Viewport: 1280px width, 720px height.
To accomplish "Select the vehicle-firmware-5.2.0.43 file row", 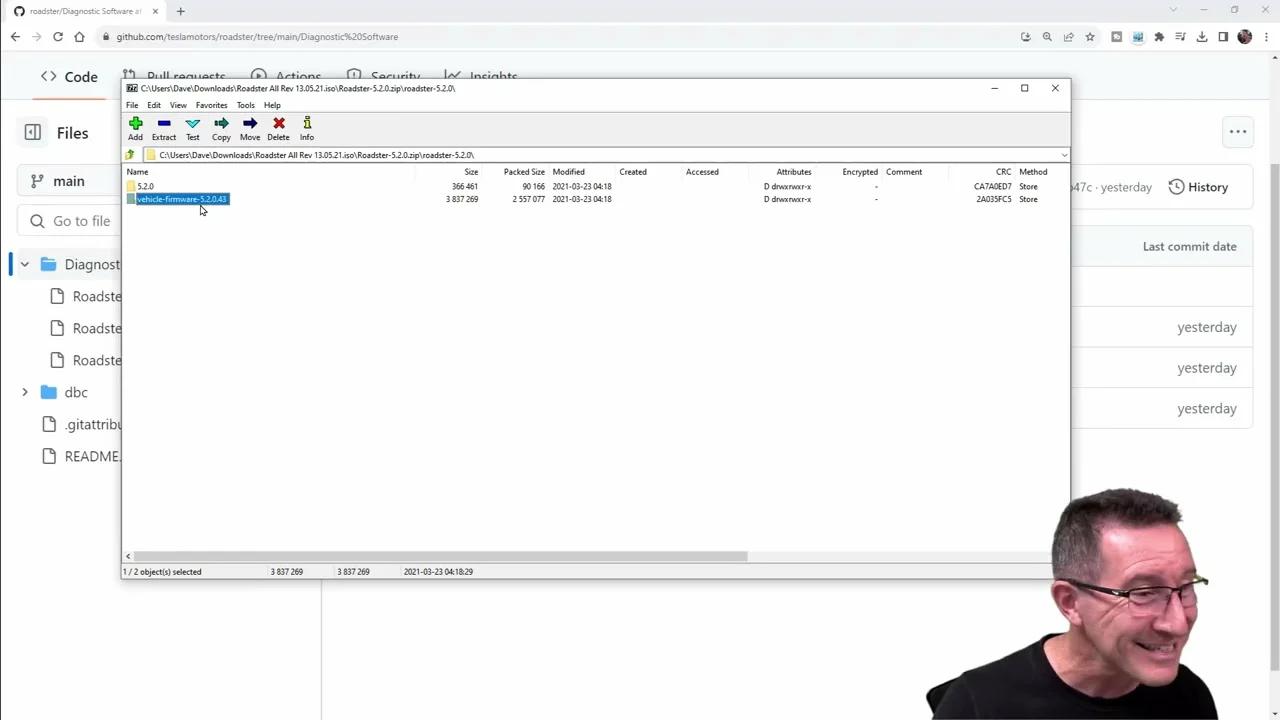I will 180,199.
